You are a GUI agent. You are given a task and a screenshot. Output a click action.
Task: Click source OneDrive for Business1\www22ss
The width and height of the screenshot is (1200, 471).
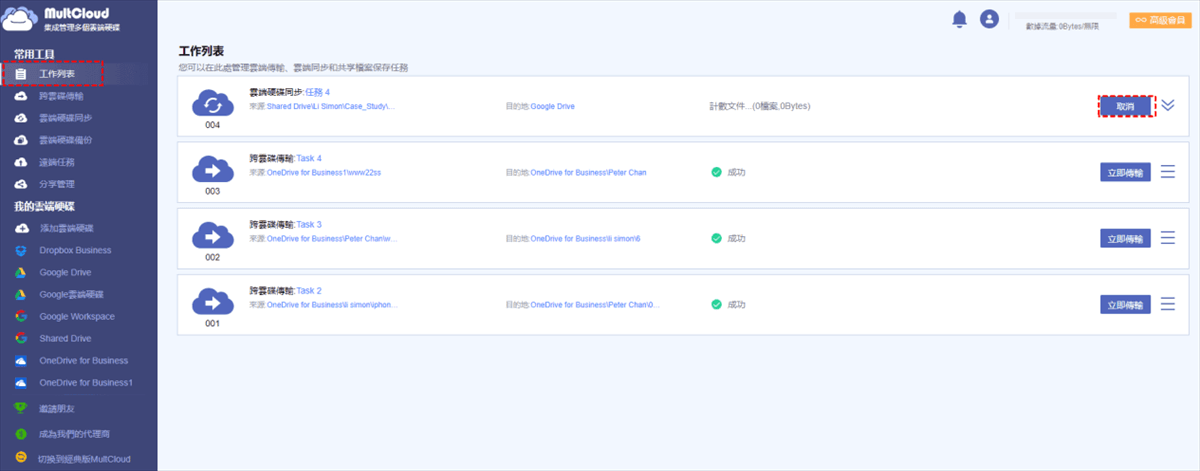pyautogui.click(x=324, y=172)
